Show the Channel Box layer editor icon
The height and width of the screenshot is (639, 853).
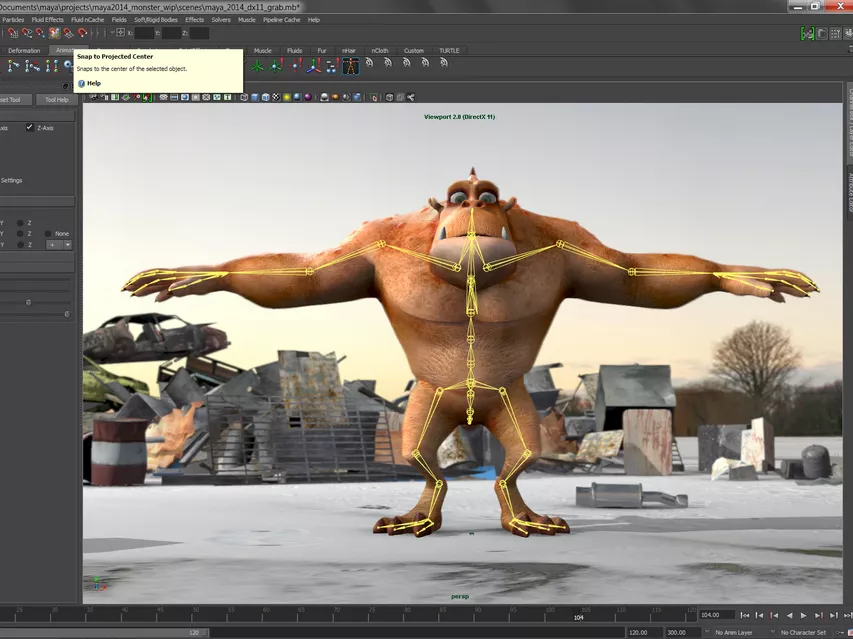pyautogui.click(x=849, y=34)
